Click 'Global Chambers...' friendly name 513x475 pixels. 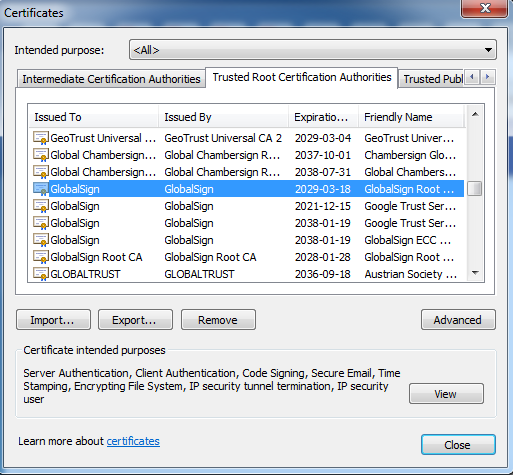(x=410, y=172)
